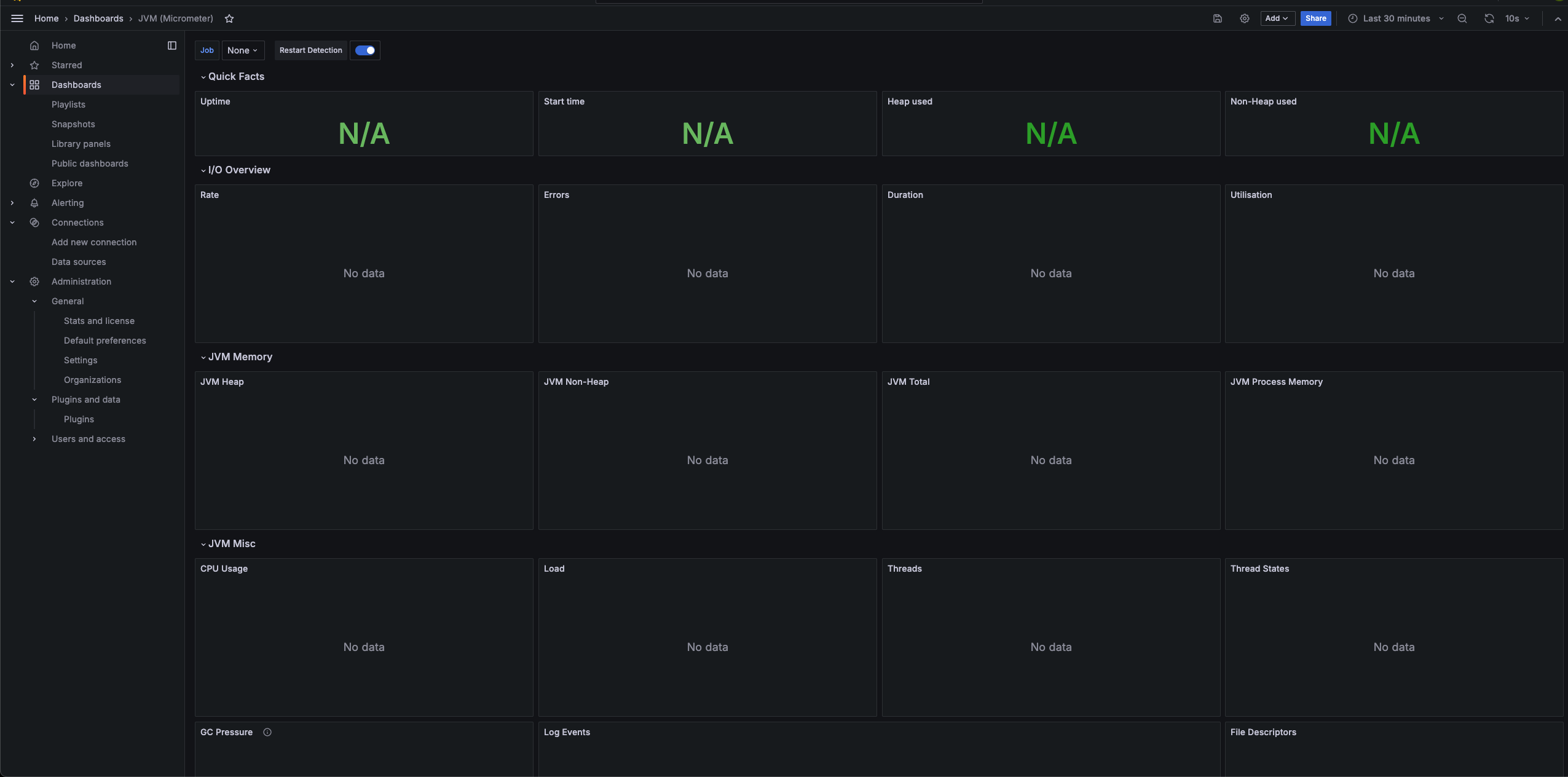
Task: Toggle the Restart Detection switch
Action: pyautogui.click(x=365, y=50)
